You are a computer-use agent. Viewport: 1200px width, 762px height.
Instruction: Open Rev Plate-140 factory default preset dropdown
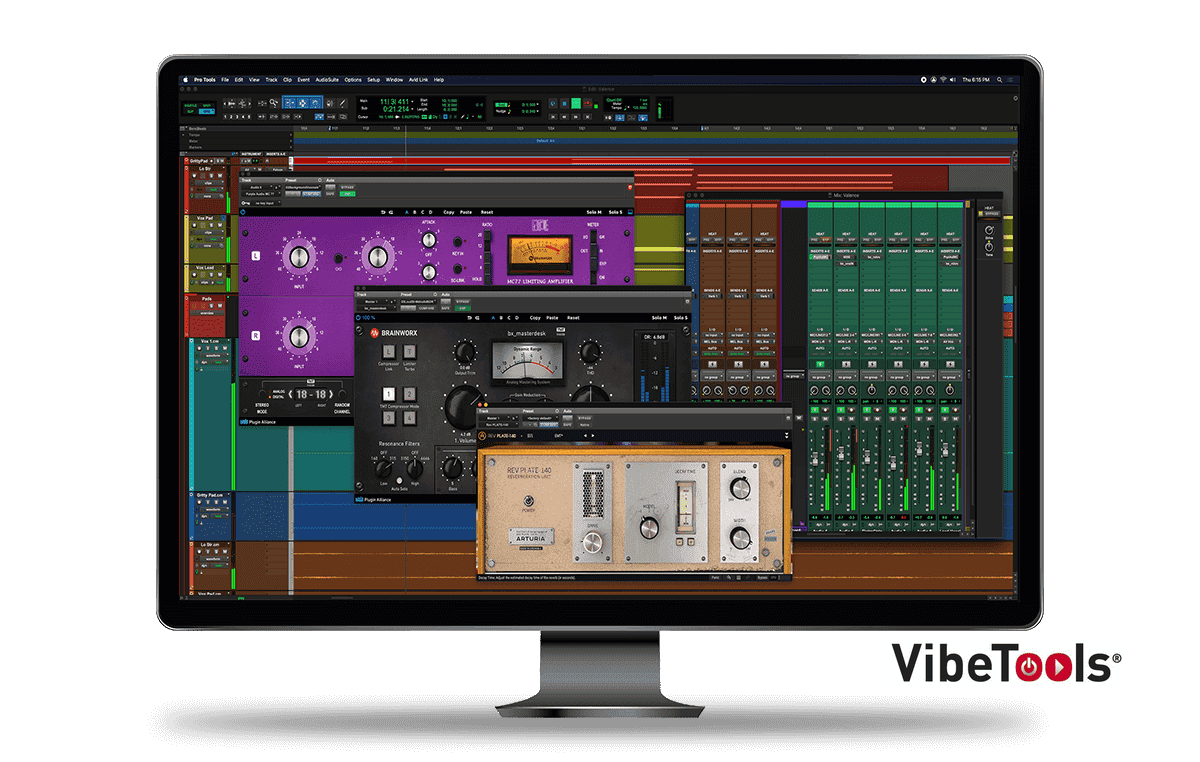pos(541,418)
